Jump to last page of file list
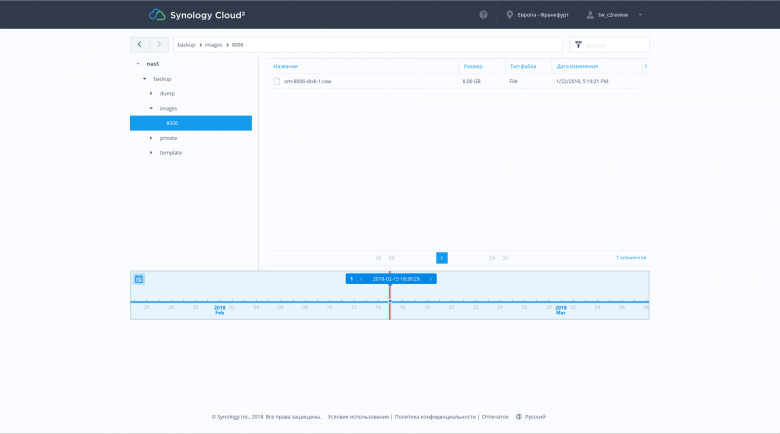The width and height of the screenshot is (780, 434). click(x=505, y=258)
